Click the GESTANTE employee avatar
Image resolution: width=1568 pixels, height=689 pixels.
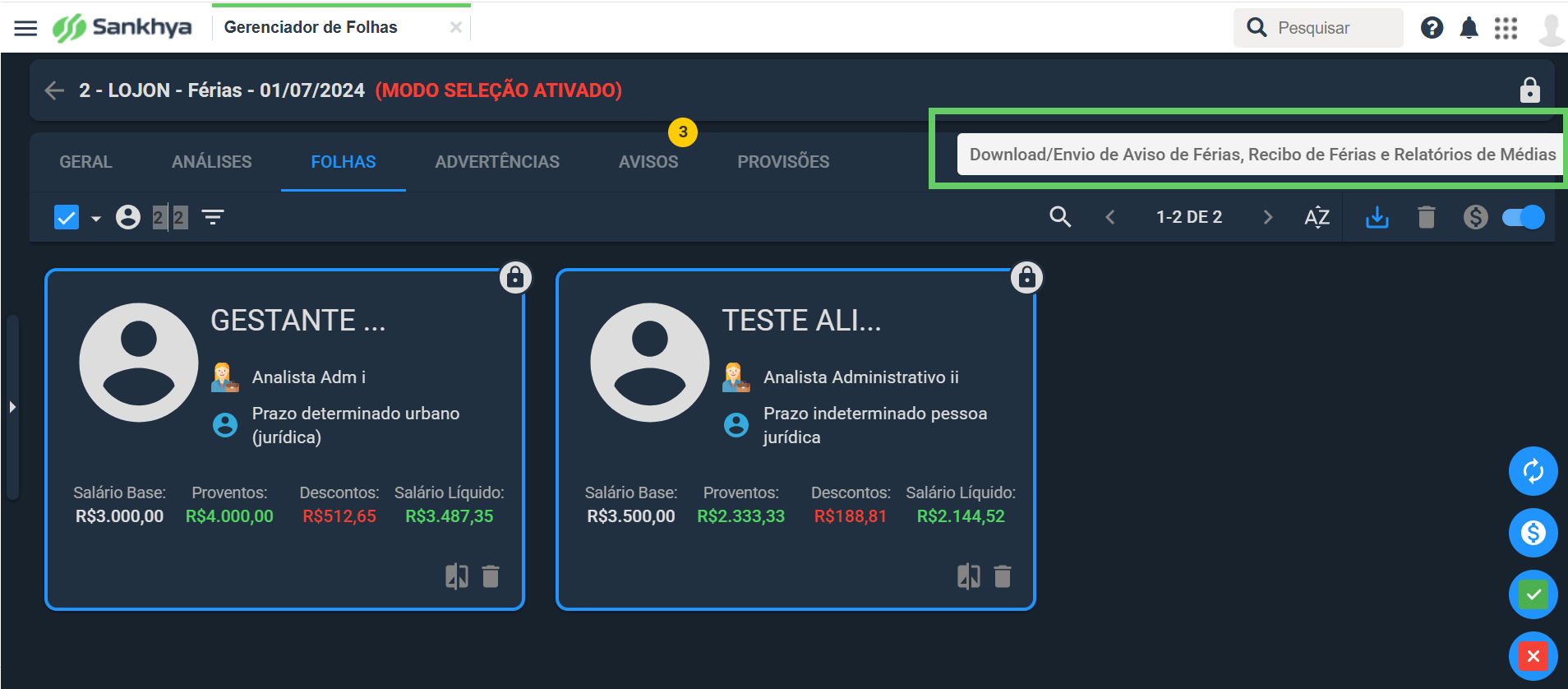[x=139, y=363]
